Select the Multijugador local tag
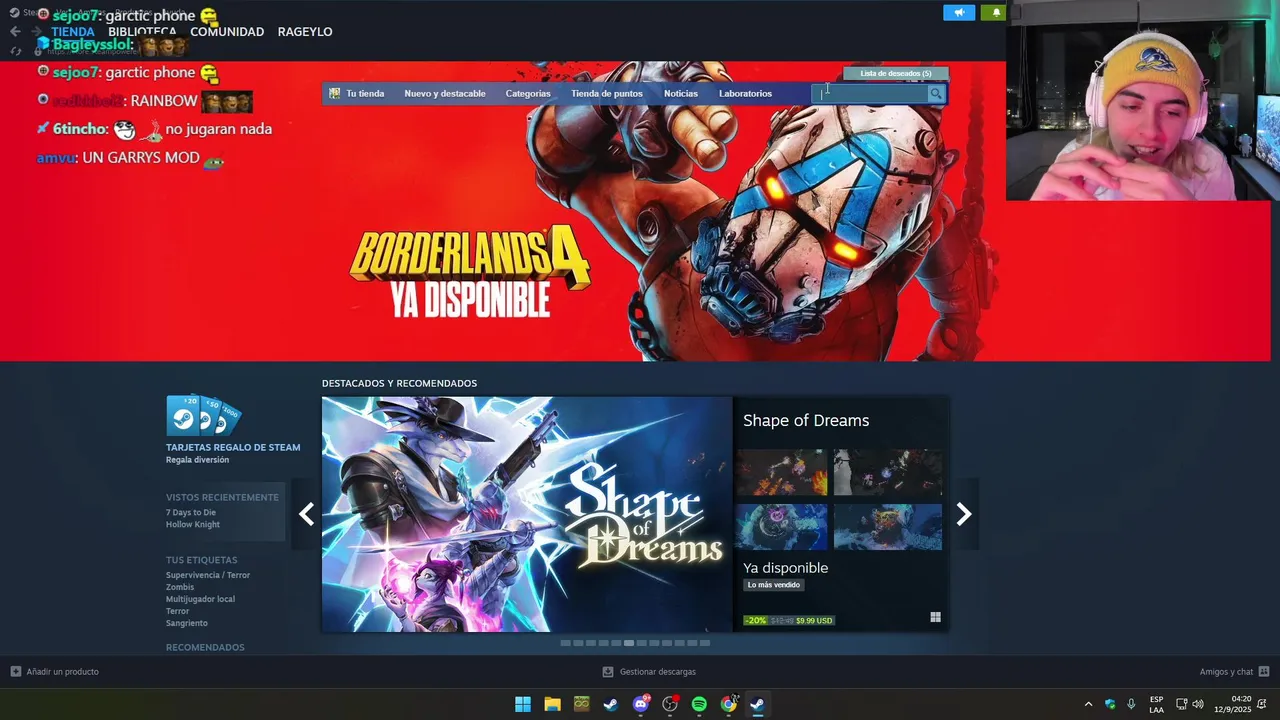This screenshot has width=1280, height=720. point(200,599)
